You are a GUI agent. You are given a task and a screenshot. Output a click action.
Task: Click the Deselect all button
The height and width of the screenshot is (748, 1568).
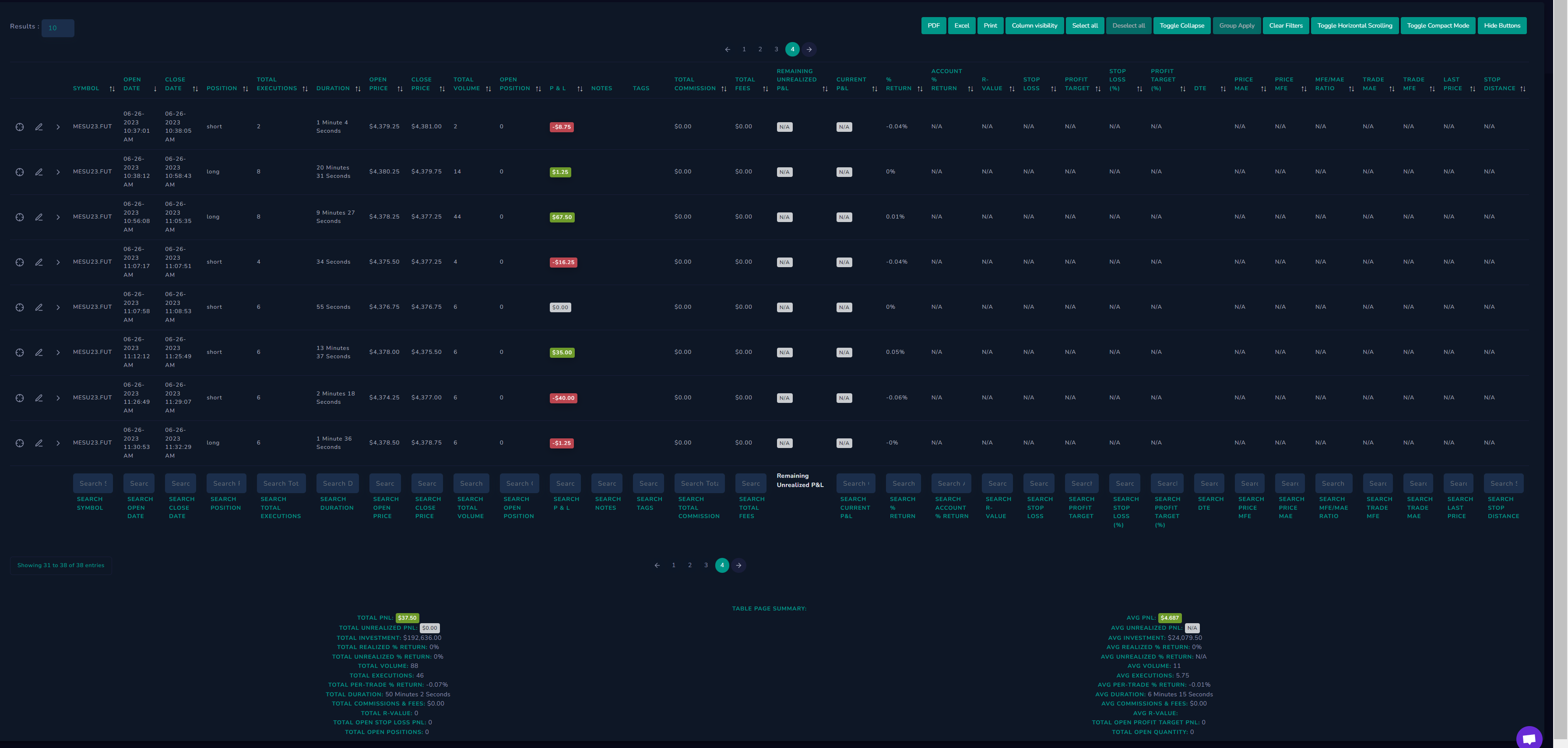[1129, 25]
